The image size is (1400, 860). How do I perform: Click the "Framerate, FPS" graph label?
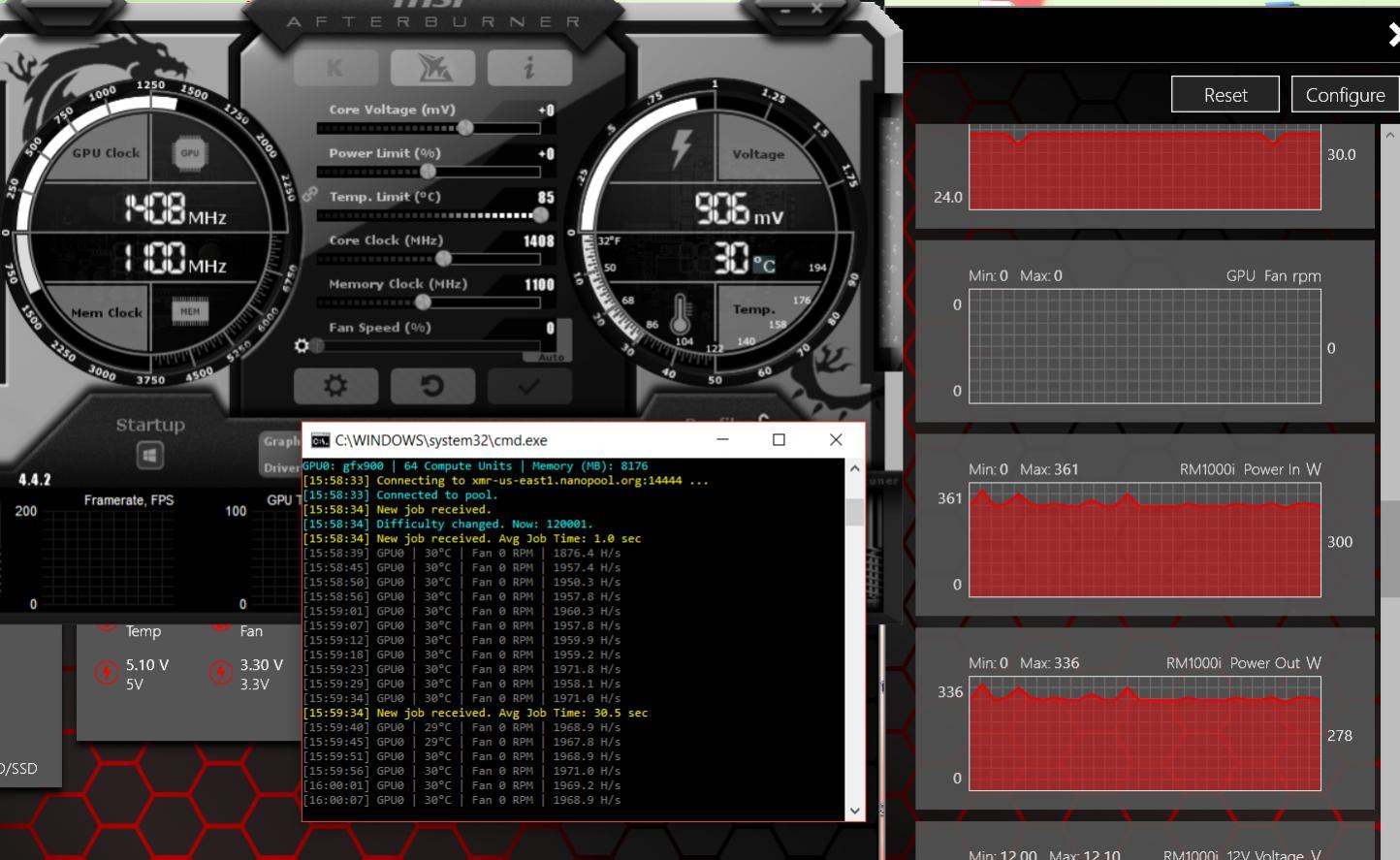point(129,500)
